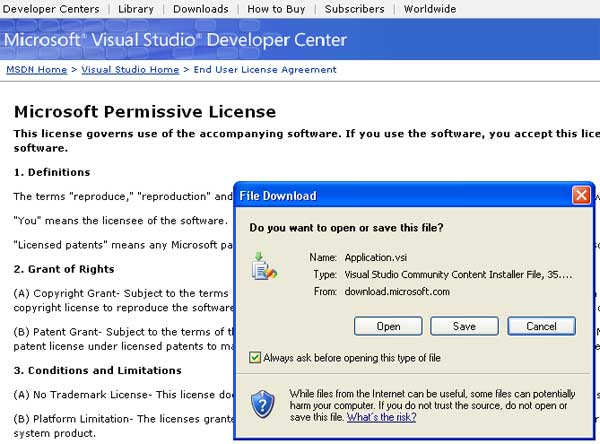600x444 pixels.
Task: Open the What's the risk? link
Action: (382, 417)
